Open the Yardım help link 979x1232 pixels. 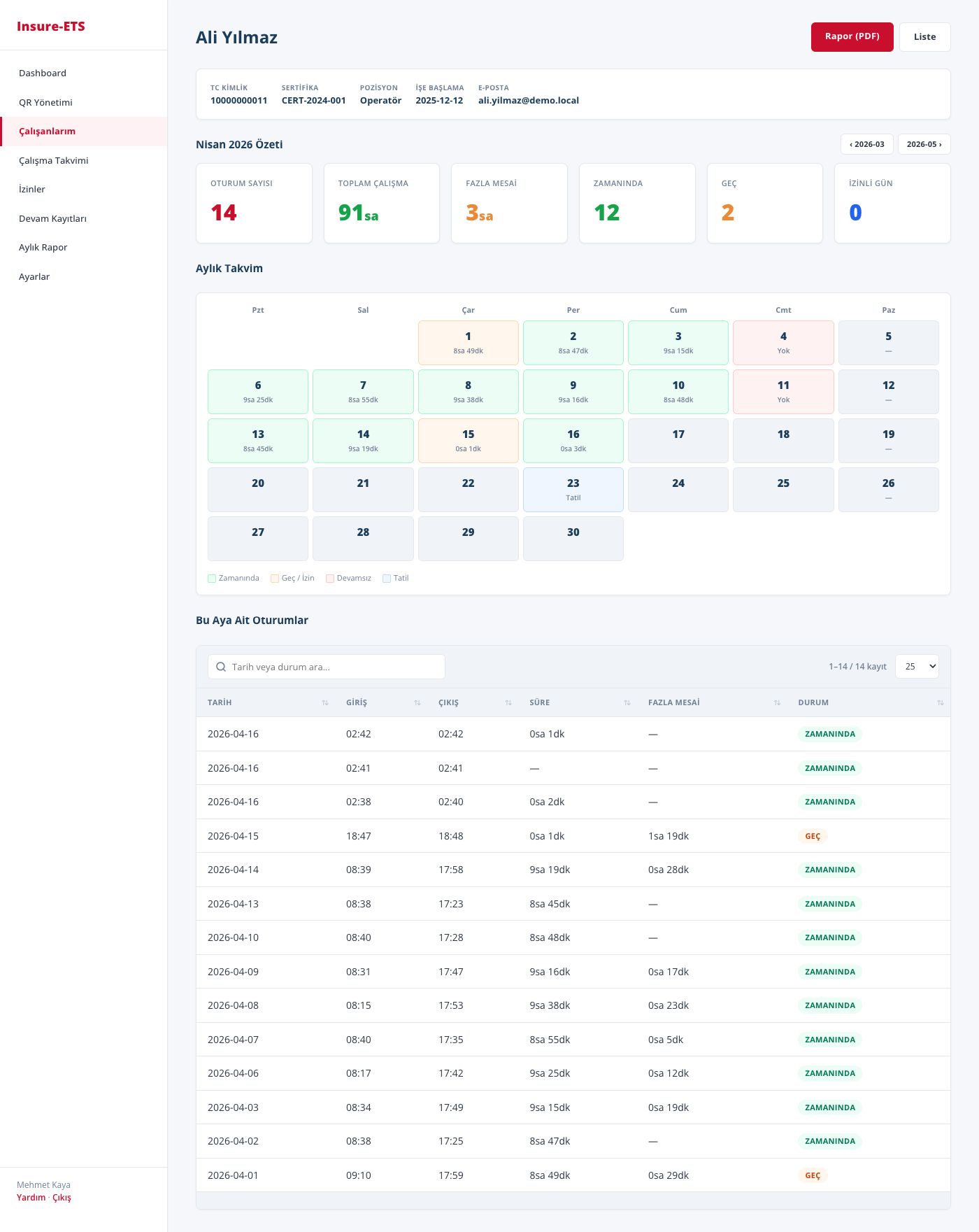coord(31,1197)
